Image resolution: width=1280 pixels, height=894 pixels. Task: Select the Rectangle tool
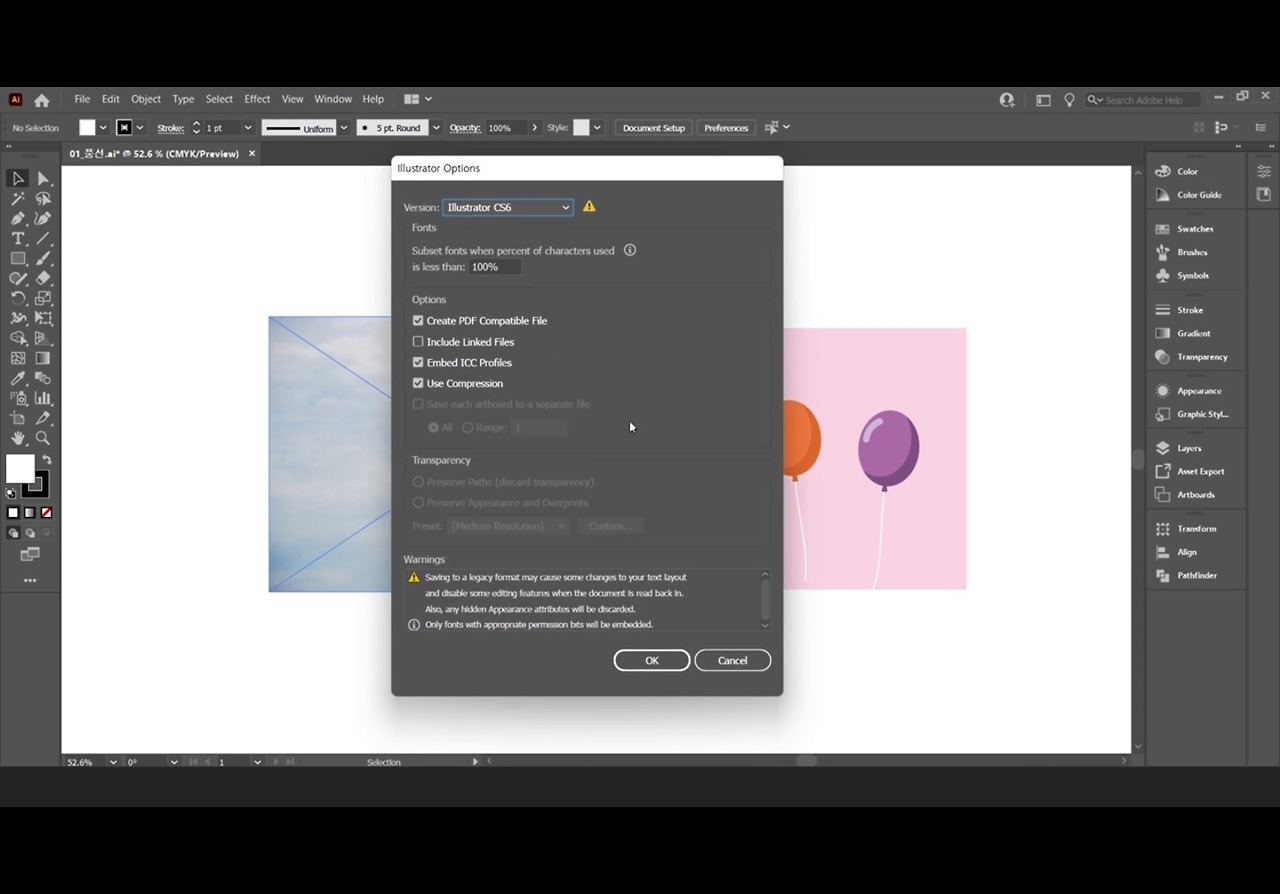click(x=18, y=258)
